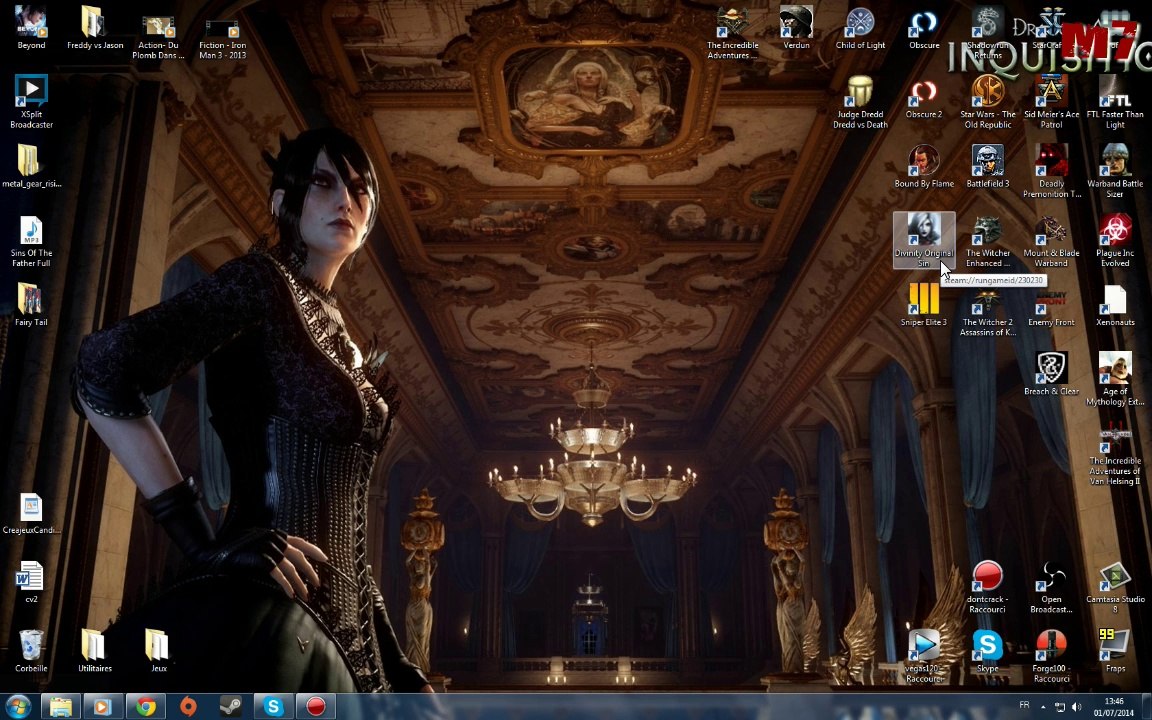Open the volume control in the tray

pos(1077,707)
